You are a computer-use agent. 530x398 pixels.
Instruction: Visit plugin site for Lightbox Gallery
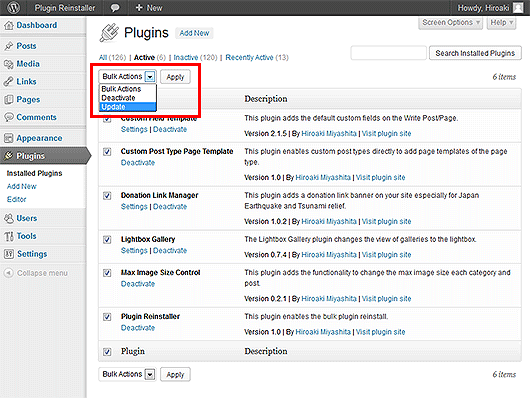(x=386, y=255)
